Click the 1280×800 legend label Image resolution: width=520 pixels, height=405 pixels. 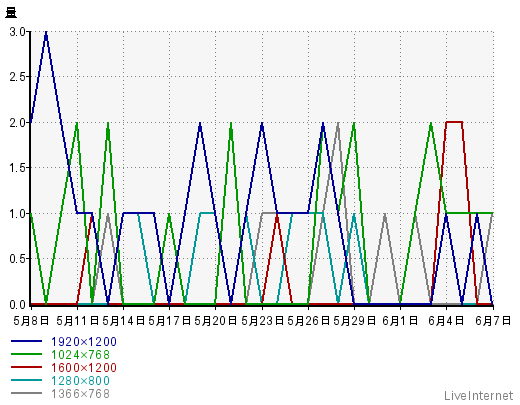tap(80, 381)
